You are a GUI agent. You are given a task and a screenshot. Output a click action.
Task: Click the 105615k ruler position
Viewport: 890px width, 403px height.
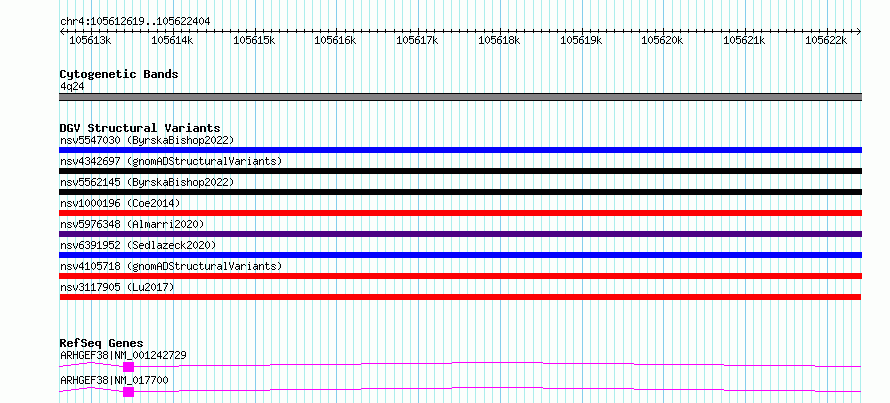coord(254,40)
